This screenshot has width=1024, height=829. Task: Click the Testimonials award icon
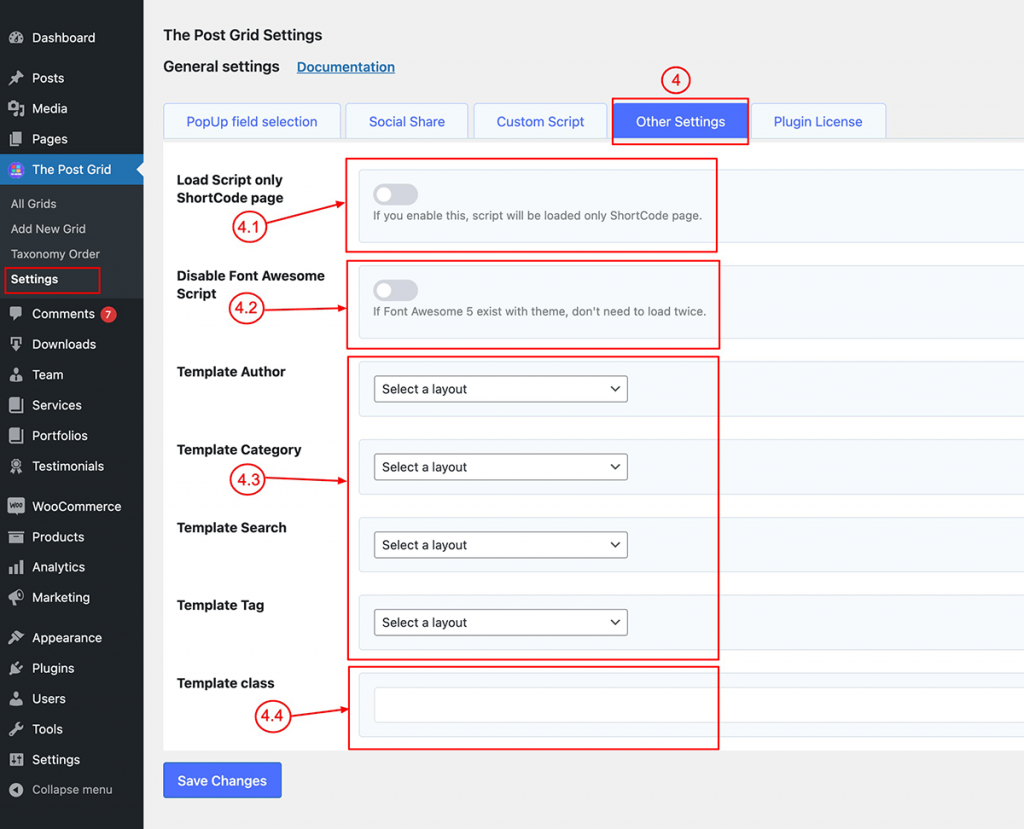tap(16, 466)
